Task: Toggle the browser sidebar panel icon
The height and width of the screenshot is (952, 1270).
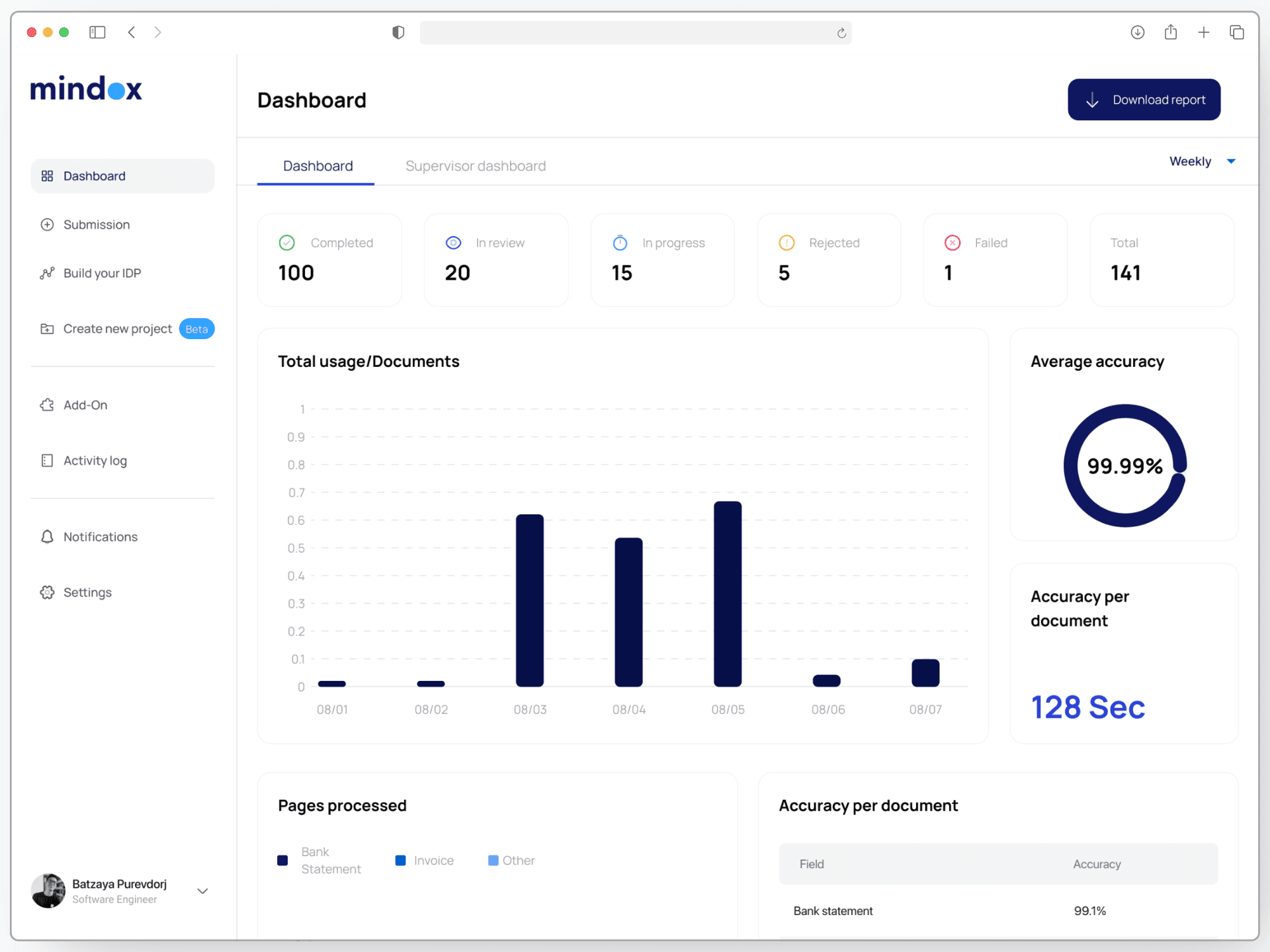Action: pos(97,32)
